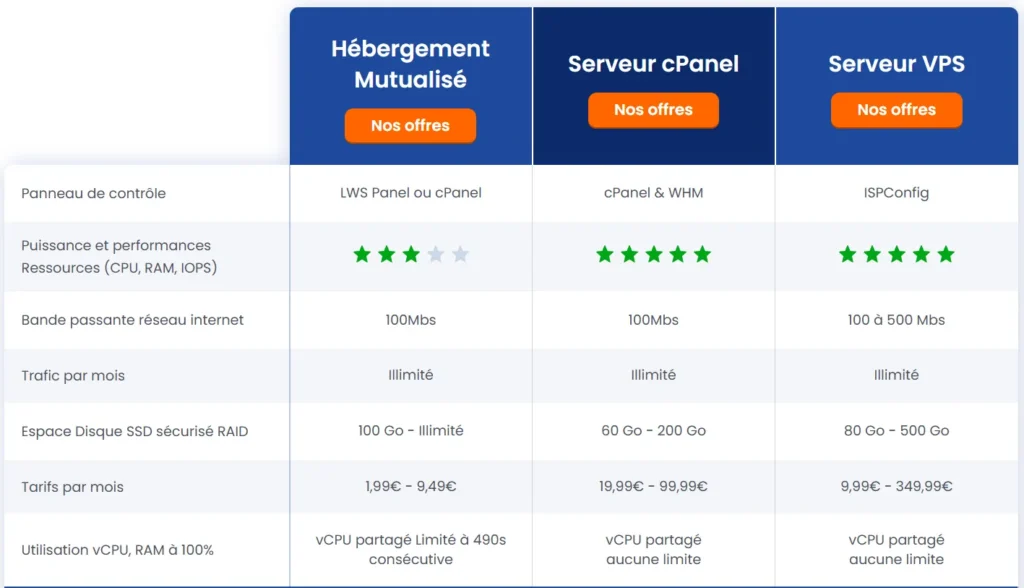Click the first gray star in Mutualisé rating

click(435, 255)
